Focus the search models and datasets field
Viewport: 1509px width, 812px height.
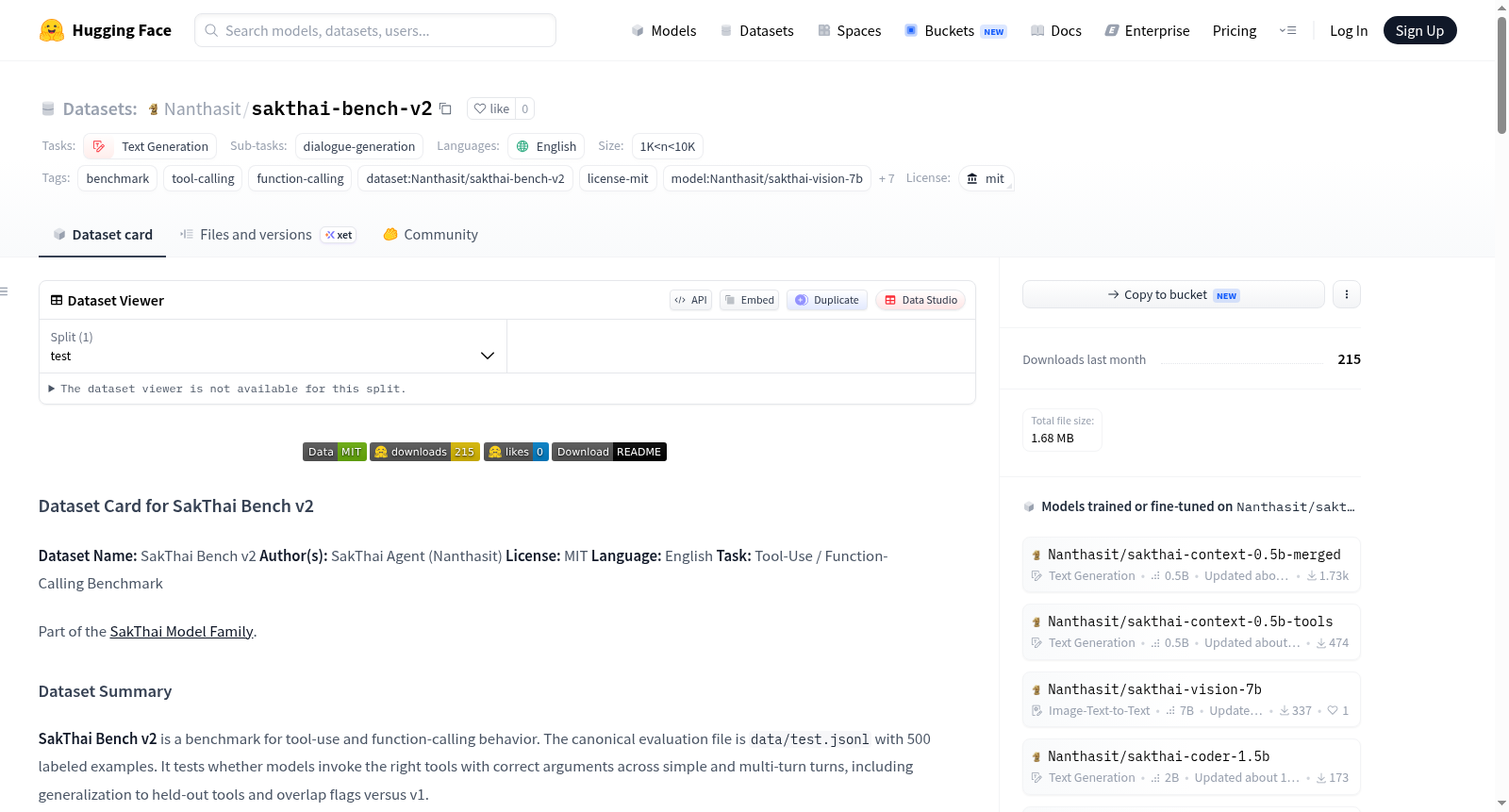click(x=375, y=30)
